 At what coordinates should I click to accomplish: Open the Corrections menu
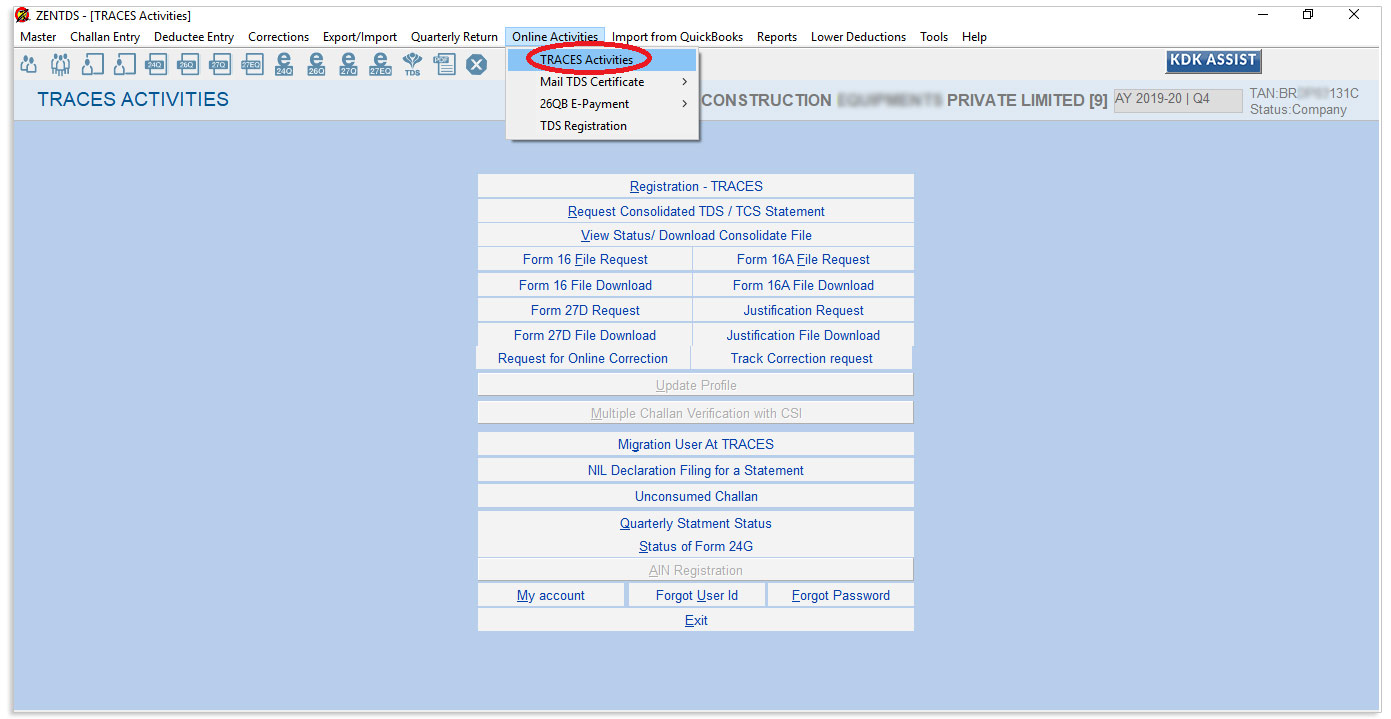[279, 37]
